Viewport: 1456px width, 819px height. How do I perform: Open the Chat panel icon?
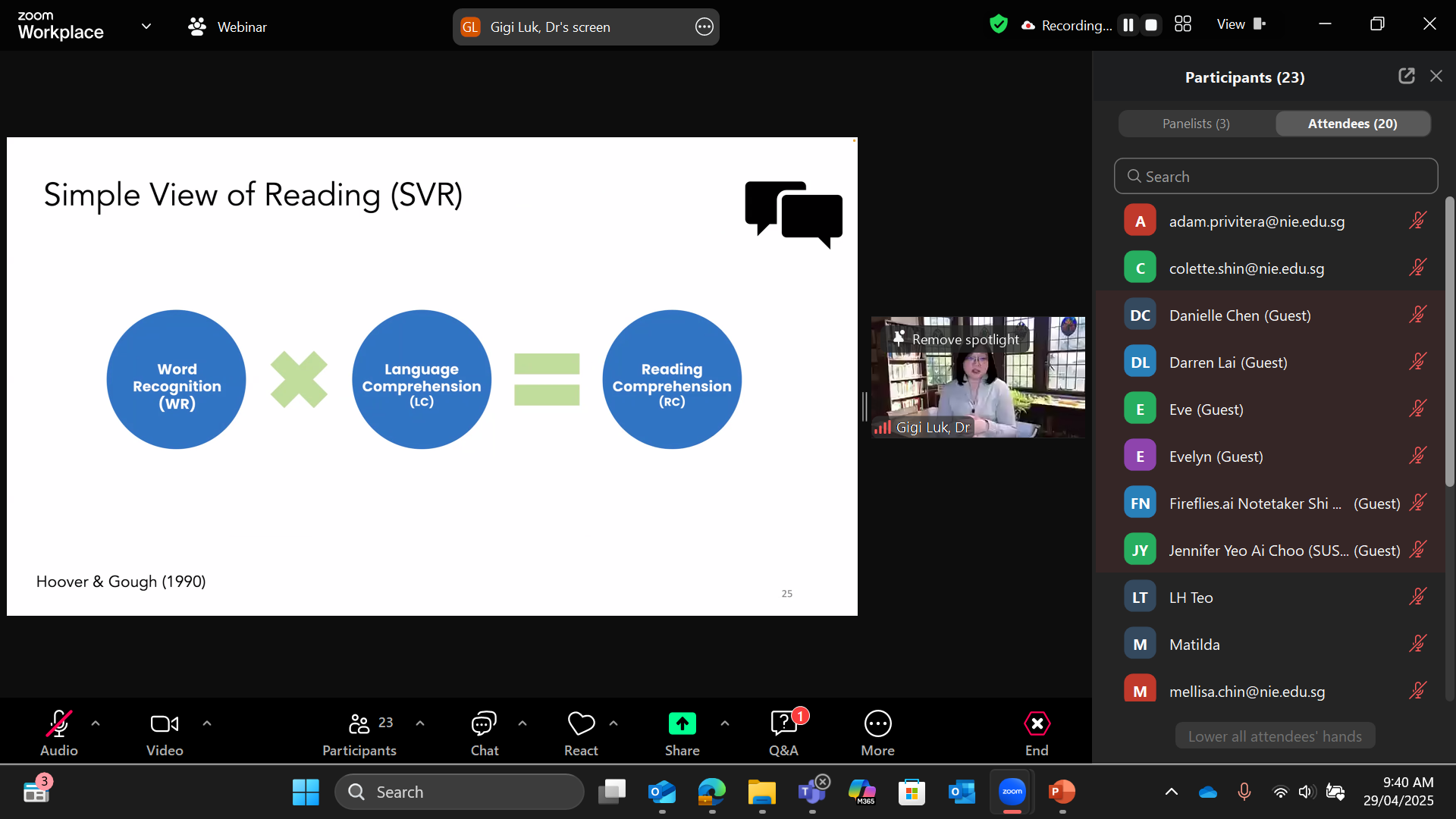(484, 724)
